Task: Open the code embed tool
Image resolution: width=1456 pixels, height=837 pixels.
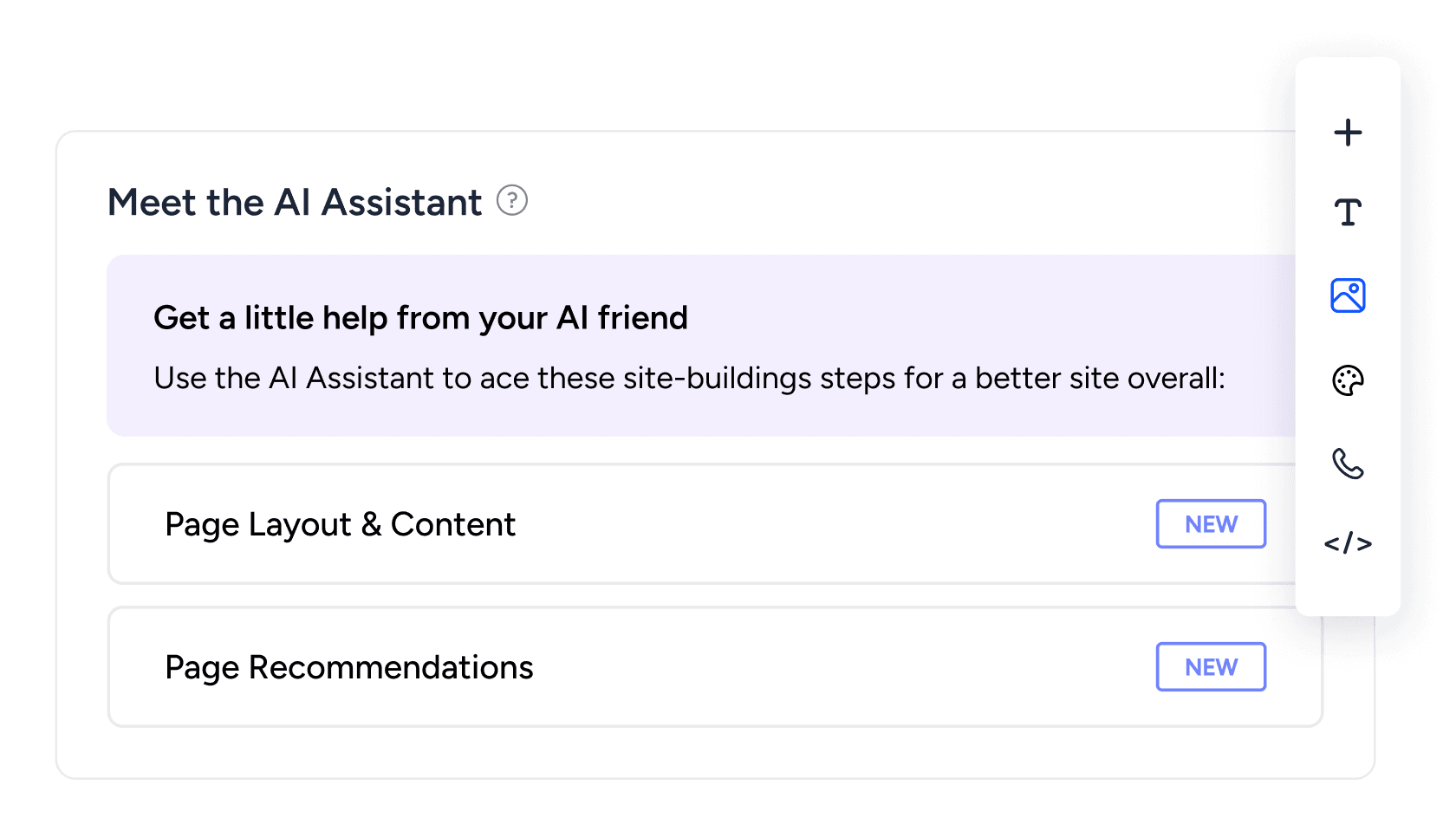Action: tap(1348, 543)
